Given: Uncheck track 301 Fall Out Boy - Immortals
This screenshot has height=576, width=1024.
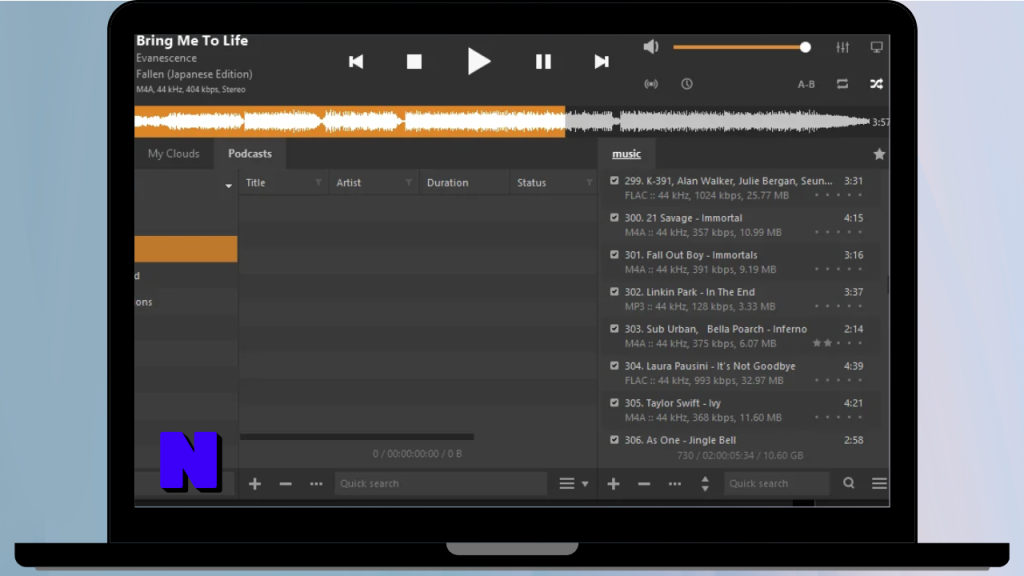Looking at the screenshot, I should (x=614, y=255).
